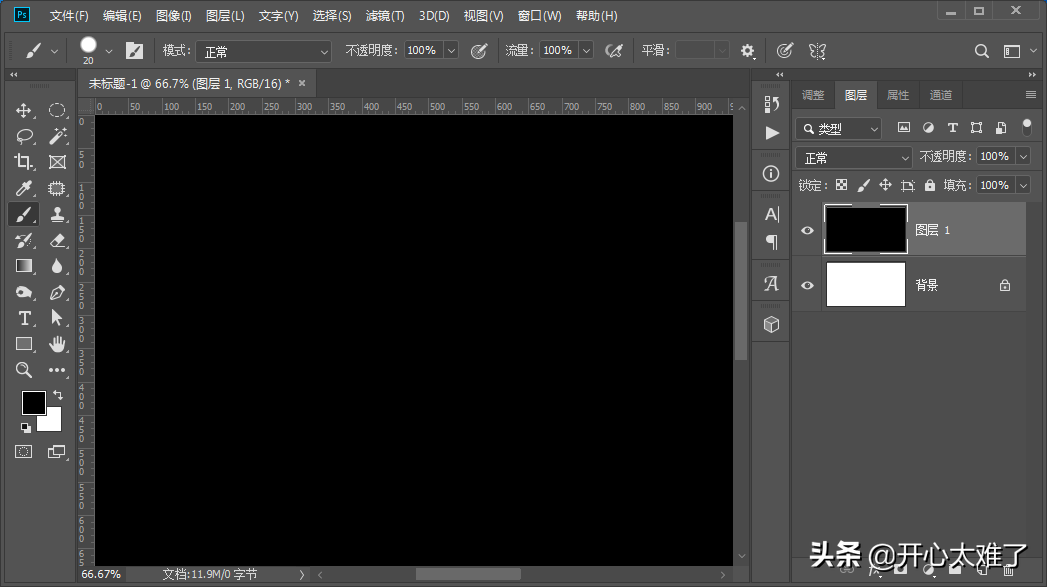
Task: Hide 图层 1 layer visibility
Action: pos(807,230)
